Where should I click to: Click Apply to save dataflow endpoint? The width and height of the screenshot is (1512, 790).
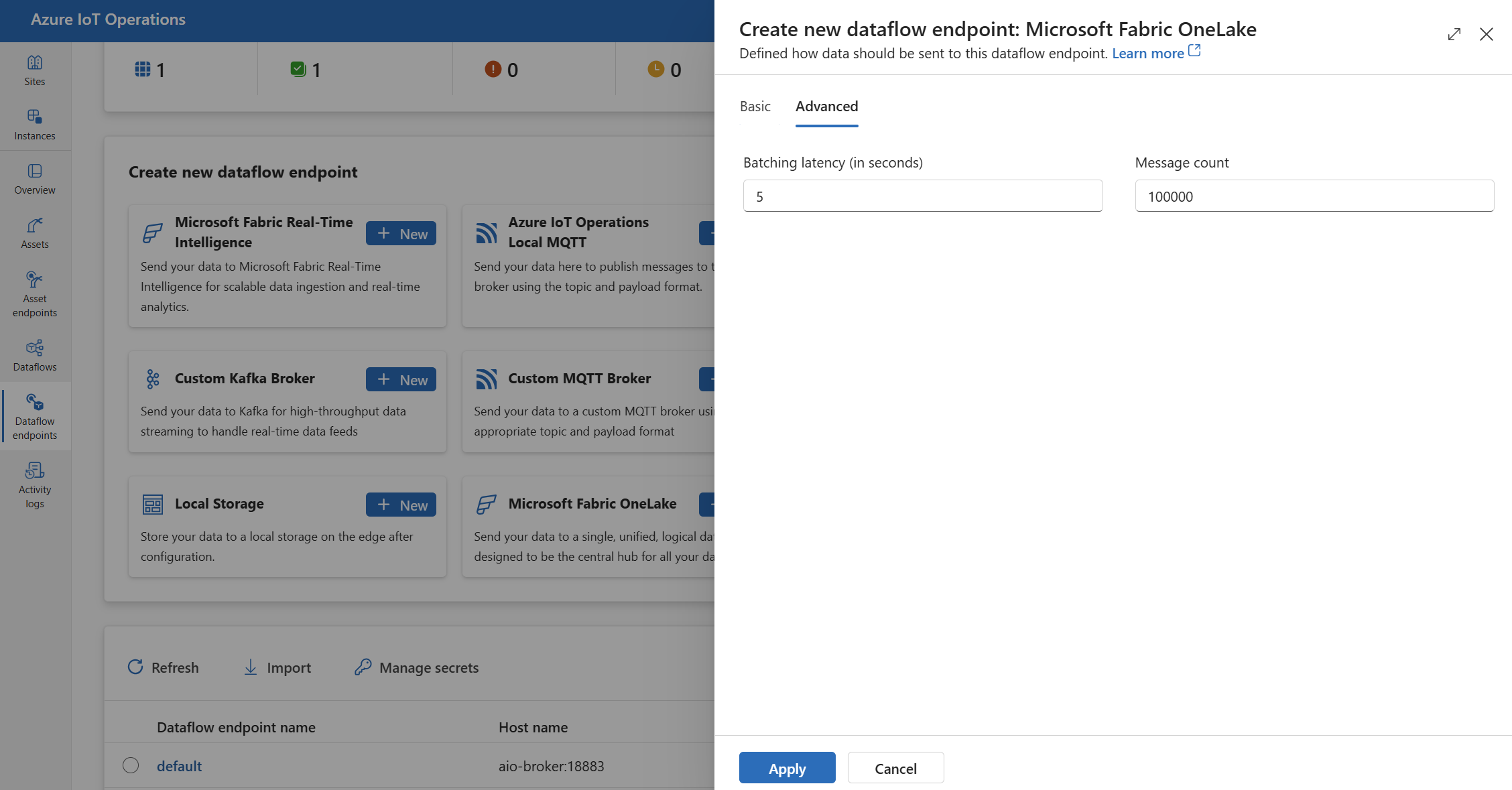786,767
